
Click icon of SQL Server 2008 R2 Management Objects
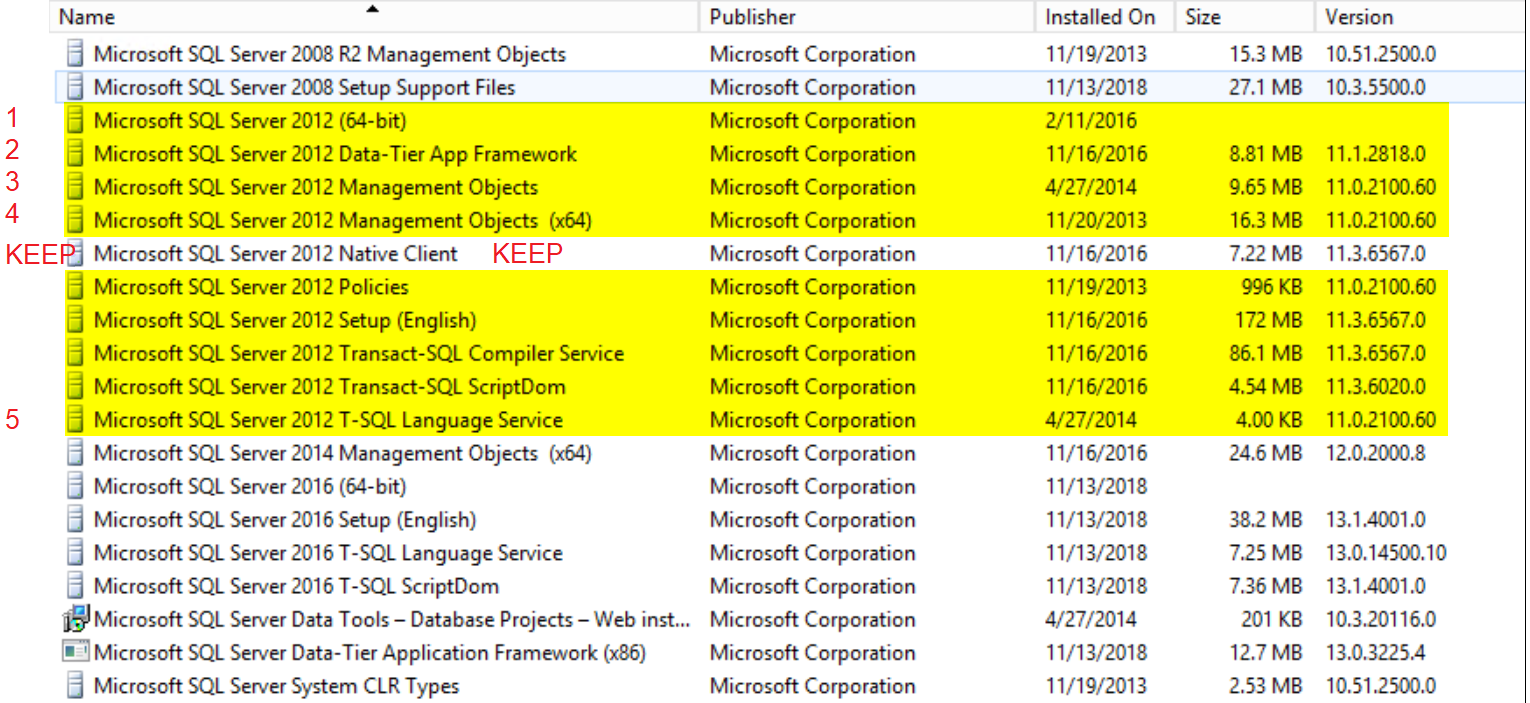pyautogui.click(x=74, y=54)
